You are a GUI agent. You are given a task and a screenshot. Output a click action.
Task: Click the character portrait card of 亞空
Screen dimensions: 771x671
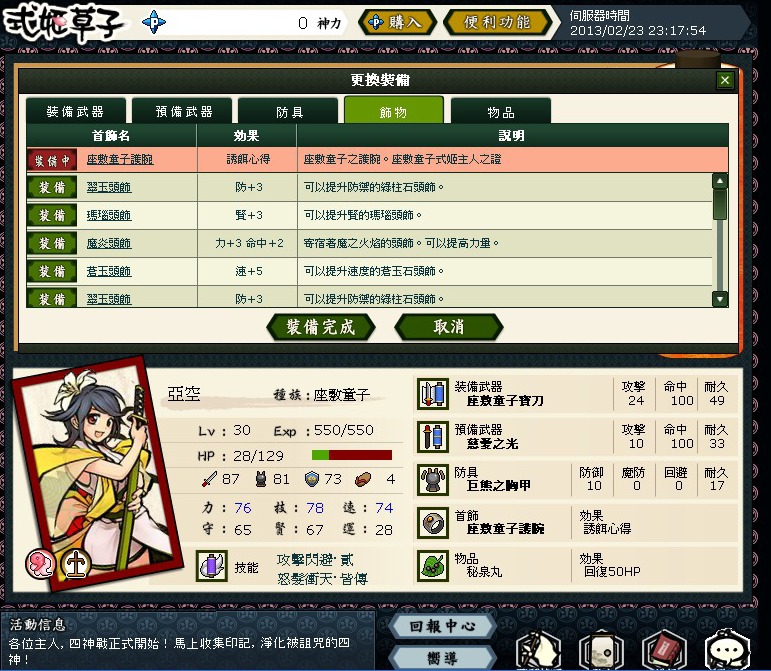(98, 474)
